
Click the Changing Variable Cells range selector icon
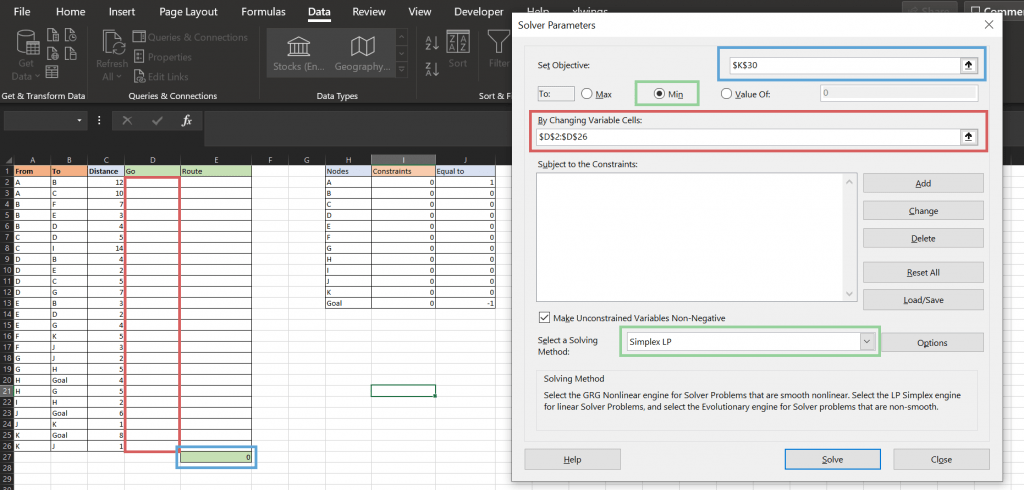[x=968, y=137]
